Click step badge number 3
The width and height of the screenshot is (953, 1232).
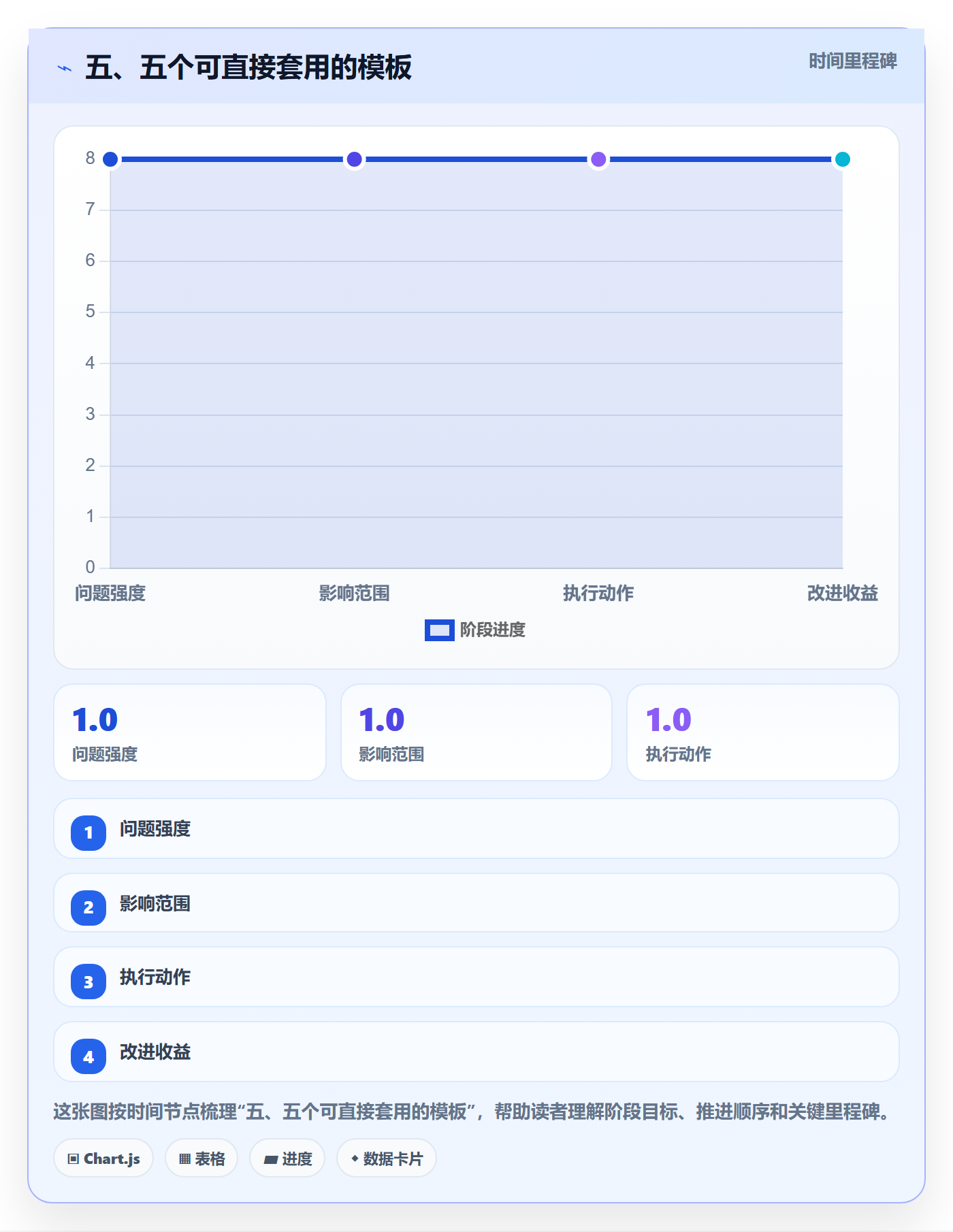pos(88,982)
